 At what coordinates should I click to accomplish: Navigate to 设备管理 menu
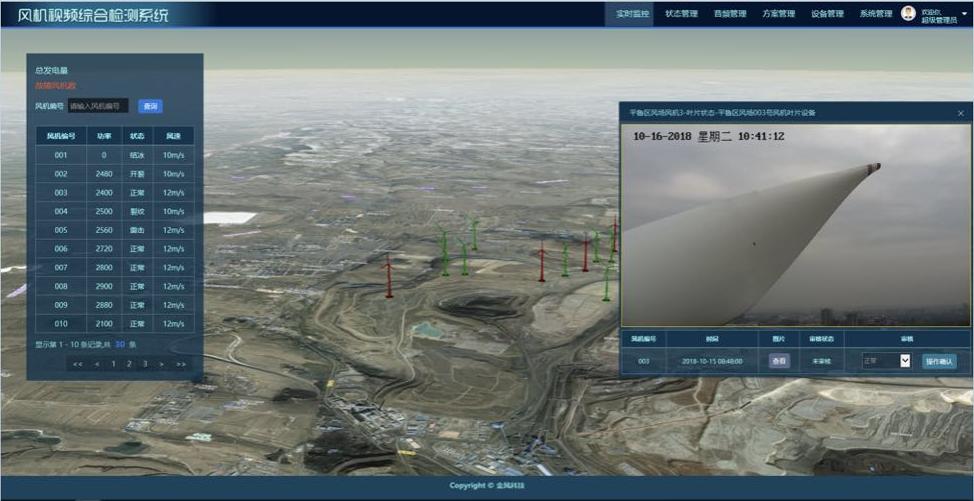[x=827, y=14]
